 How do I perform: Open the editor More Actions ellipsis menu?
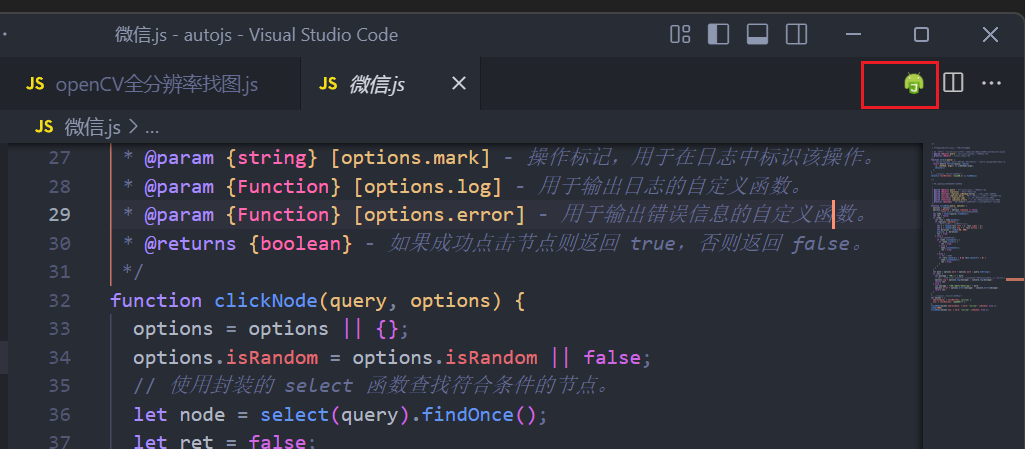click(x=992, y=83)
